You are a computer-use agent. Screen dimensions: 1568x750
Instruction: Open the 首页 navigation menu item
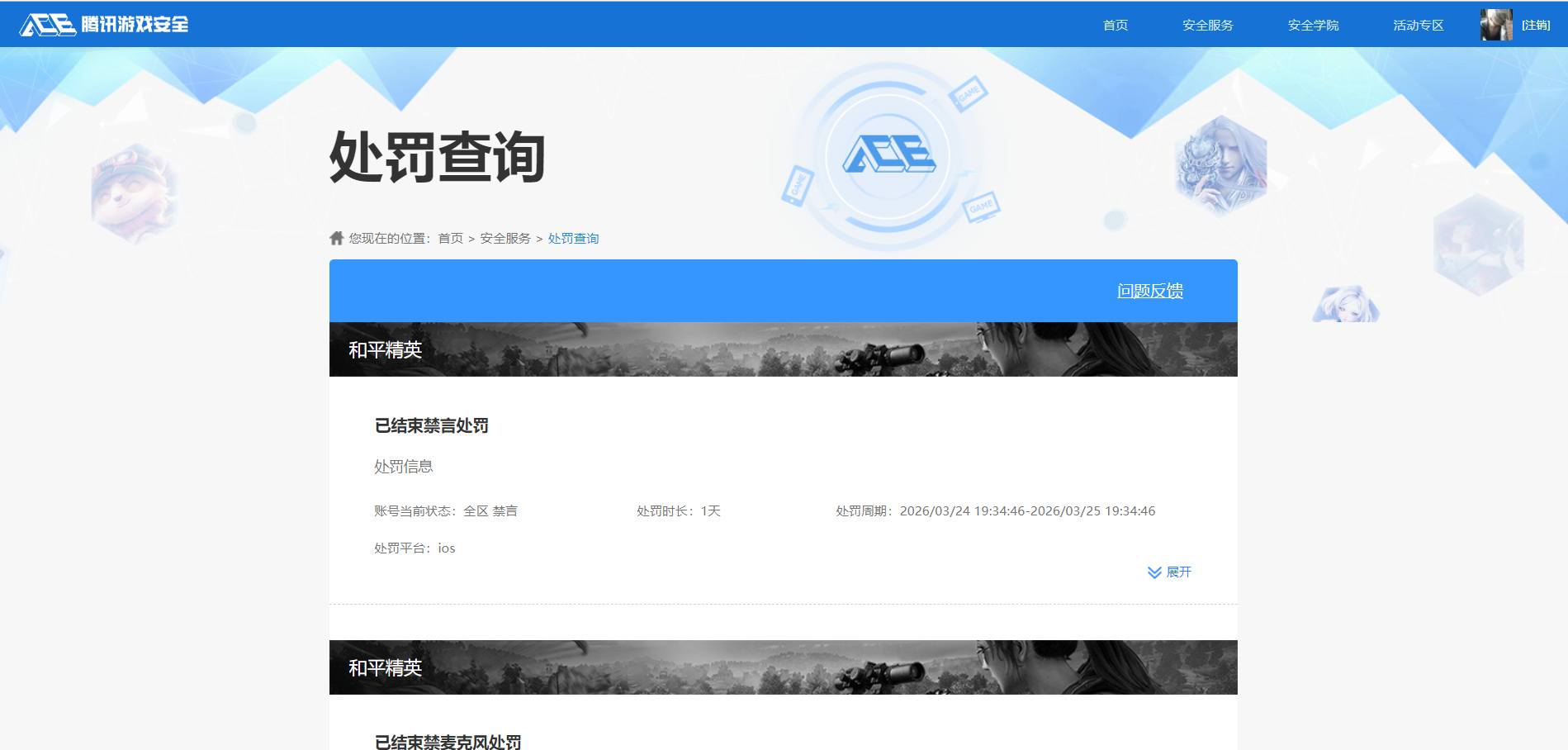1115,25
